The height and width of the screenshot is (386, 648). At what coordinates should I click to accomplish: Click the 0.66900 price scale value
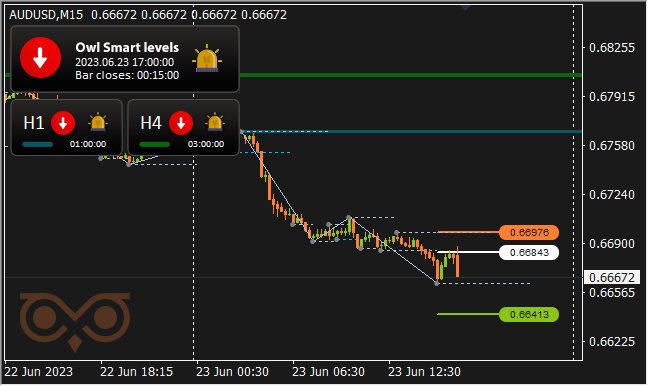click(612, 244)
